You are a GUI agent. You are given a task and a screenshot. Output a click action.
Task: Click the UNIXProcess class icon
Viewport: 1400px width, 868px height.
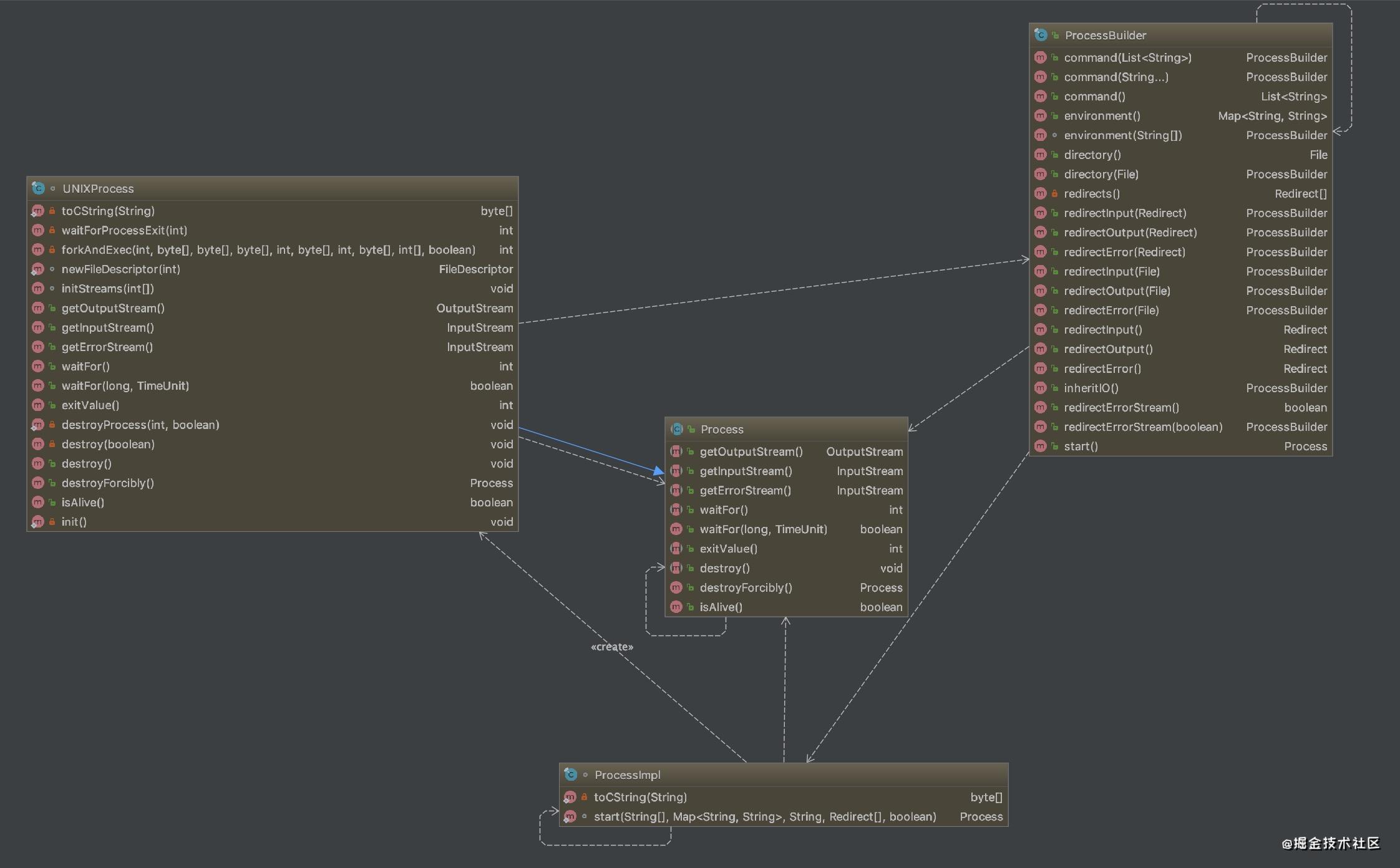pyautogui.click(x=38, y=188)
